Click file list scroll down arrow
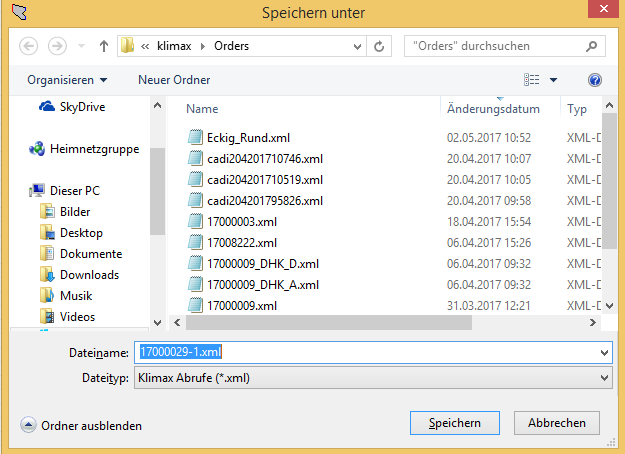Screen dimensions: 625x454 [x=609, y=306]
